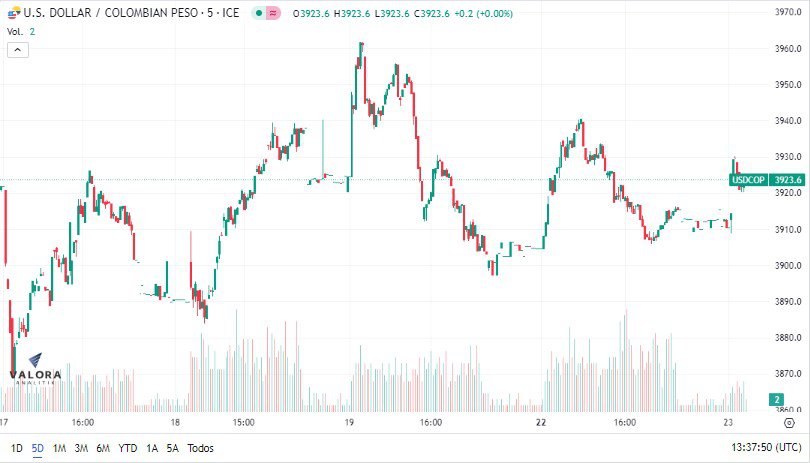810x463 pixels.
Task: Click the USD/COP flag symbol icon
Action: [14, 12]
